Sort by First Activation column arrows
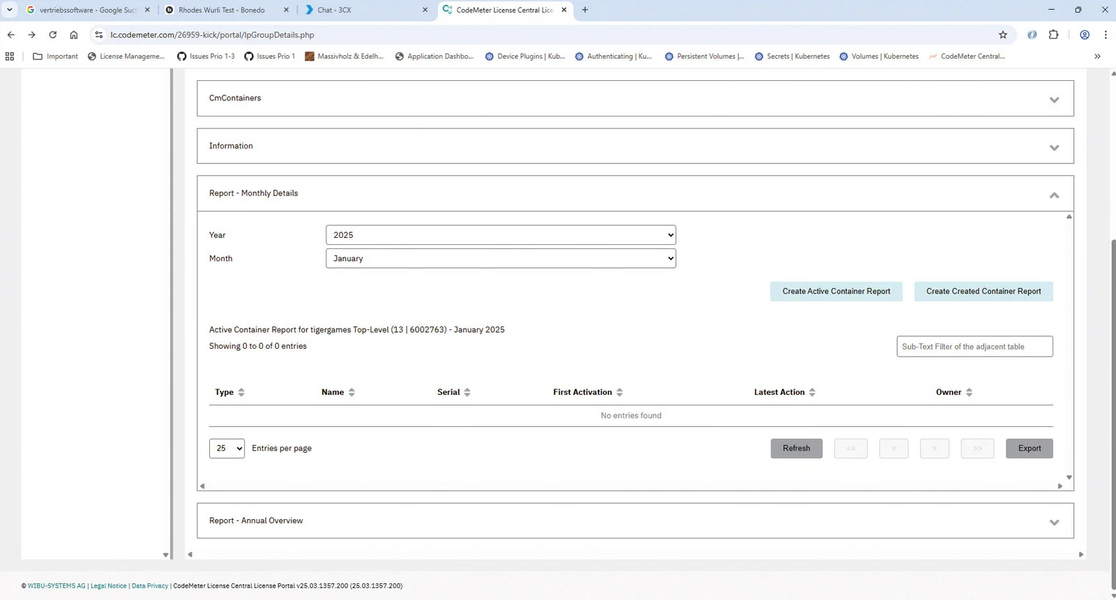Viewport: 1116px width, 600px height. (620, 392)
